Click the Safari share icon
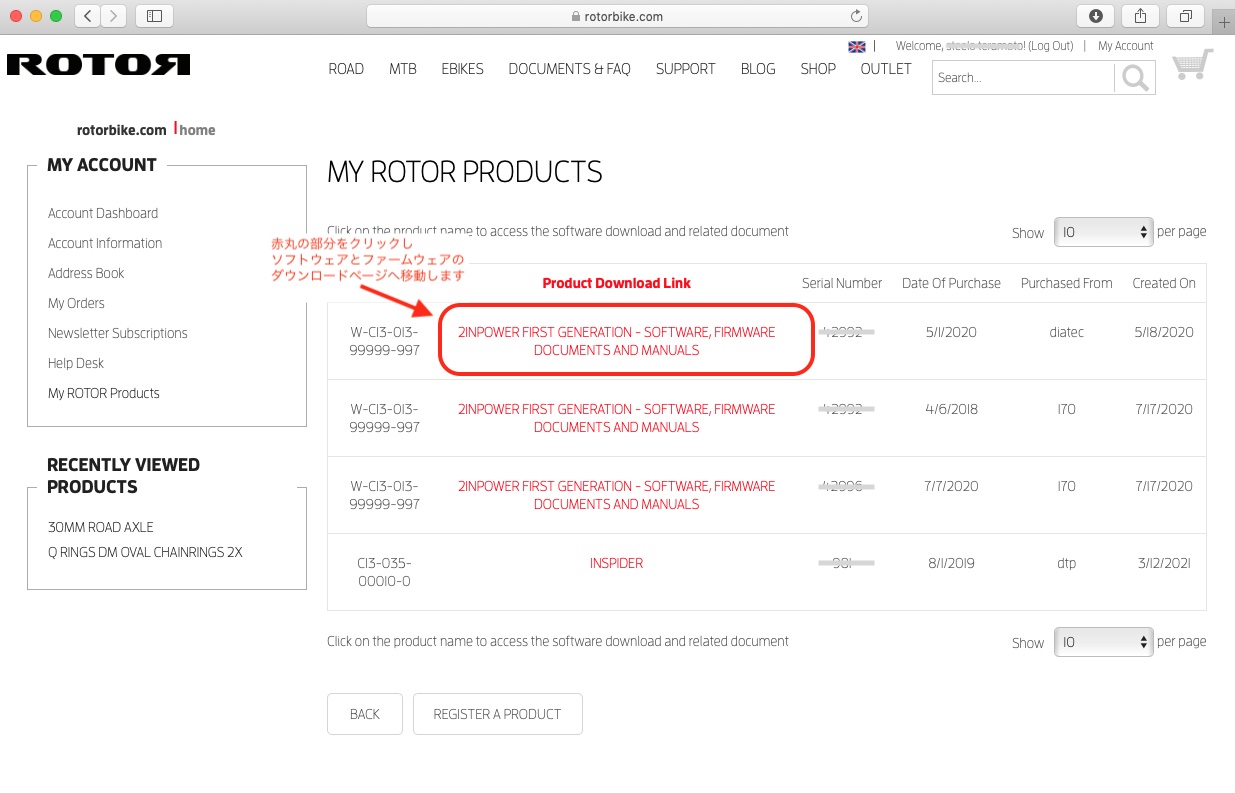The height and width of the screenshot is (793, 1235). click(1140, 16)
